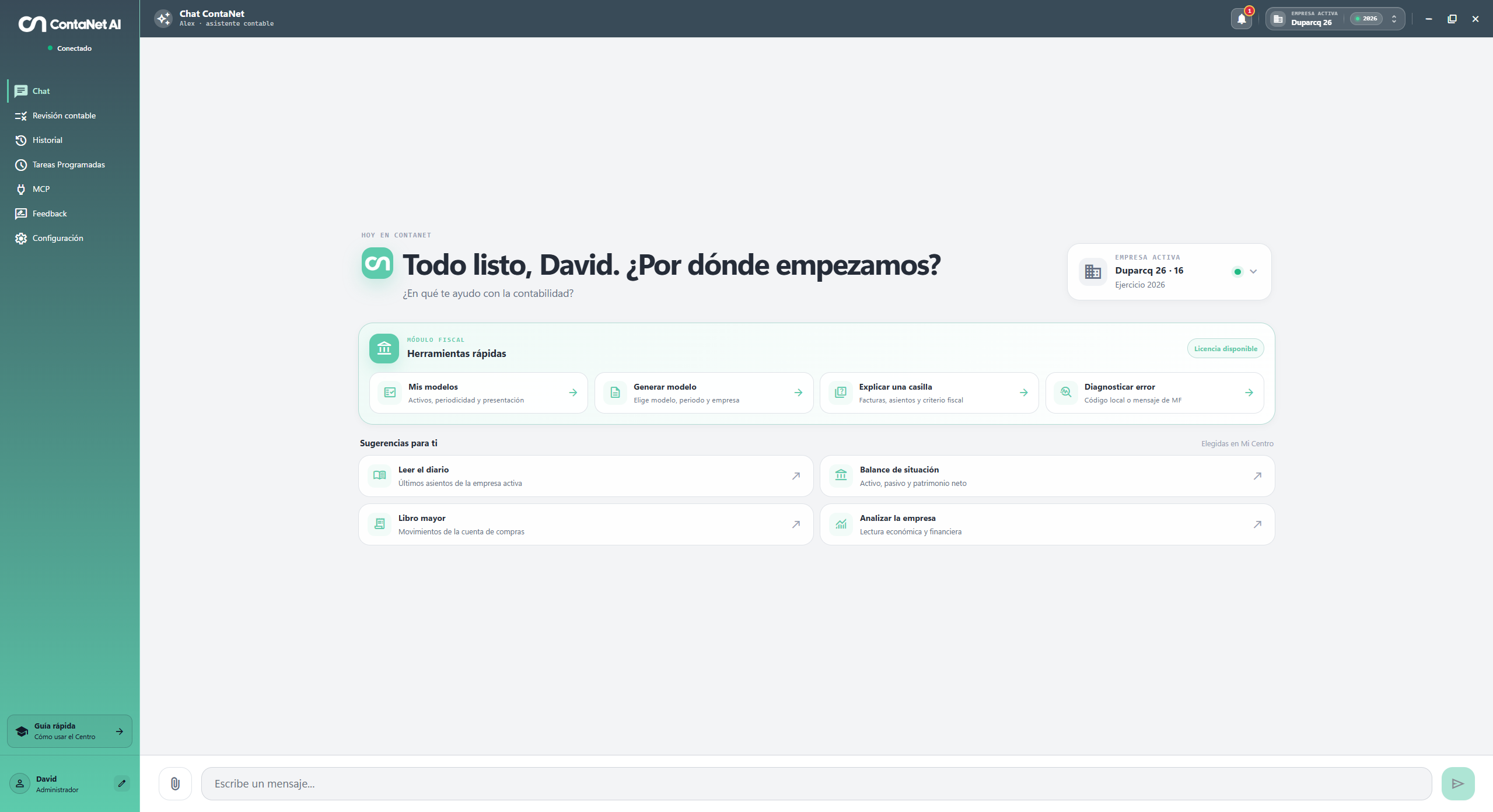Open the Mis modelos card arrow
The image size is (1493, 812).
tap(573, 393)
